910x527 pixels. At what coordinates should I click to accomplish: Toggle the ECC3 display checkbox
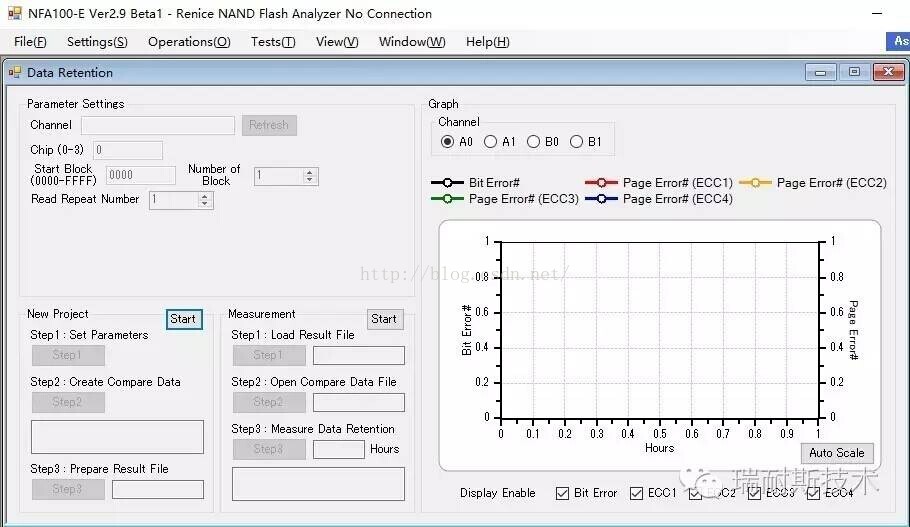point(754,493)
